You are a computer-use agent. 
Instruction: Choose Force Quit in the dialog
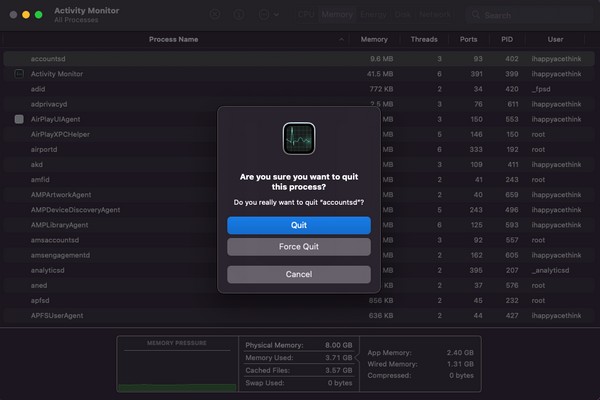299,247
